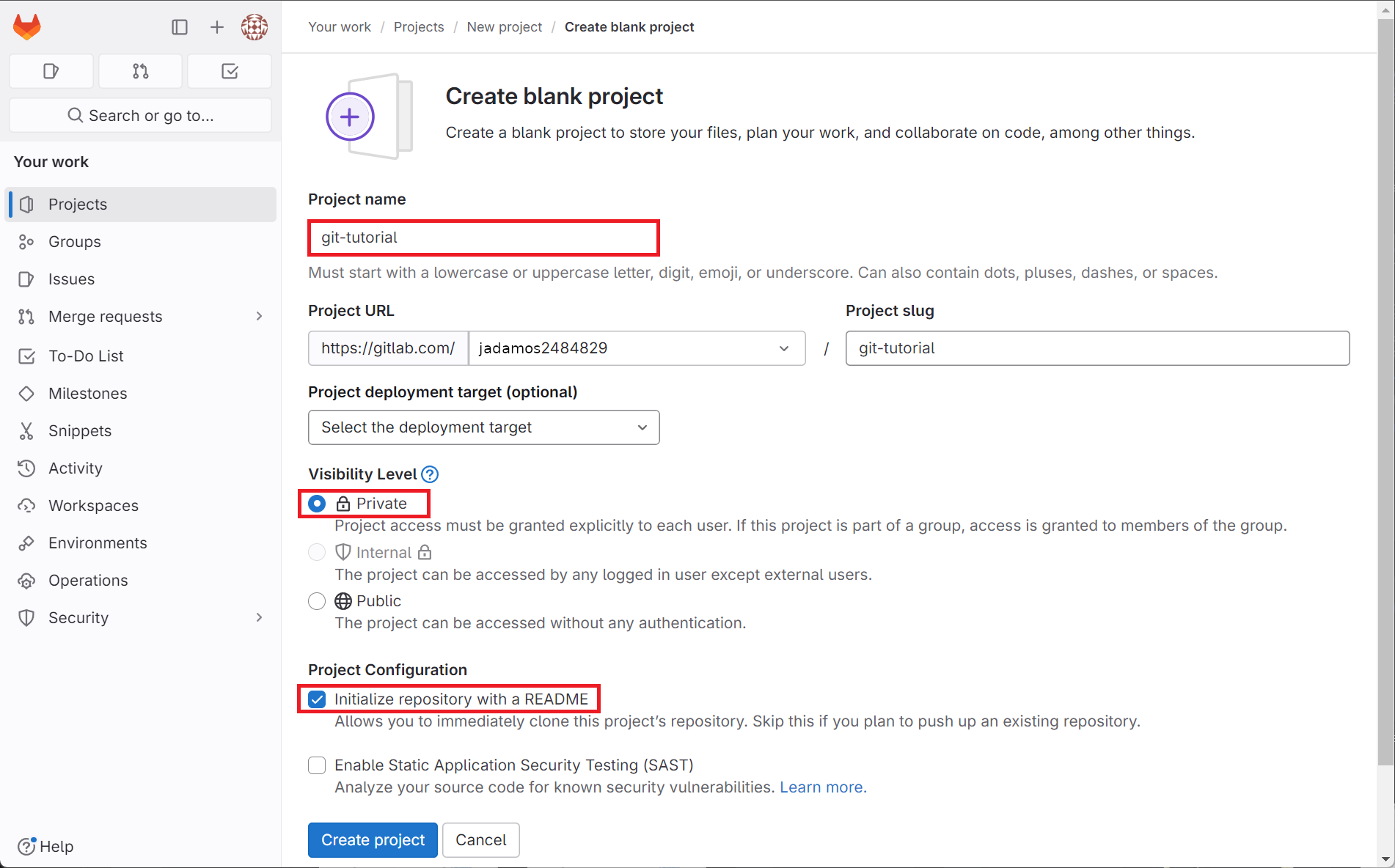Image resolution: width=1395 pixels, height=868 pixels.
Task: Click the blank project plus illustration
Action: pos(370,117)
